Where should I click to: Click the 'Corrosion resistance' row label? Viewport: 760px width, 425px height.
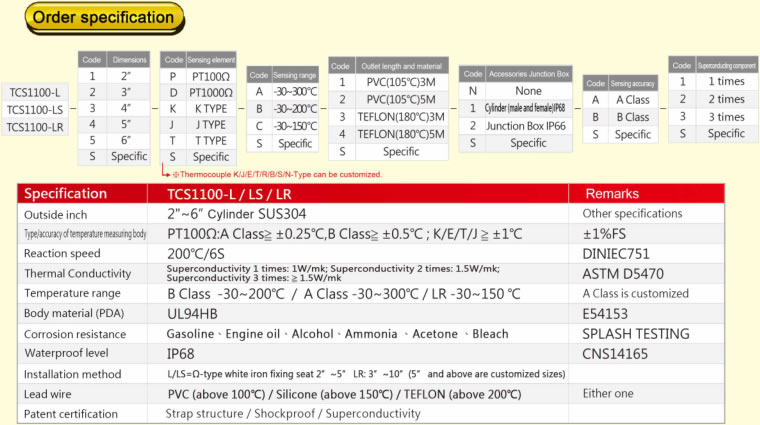point(75,334)
